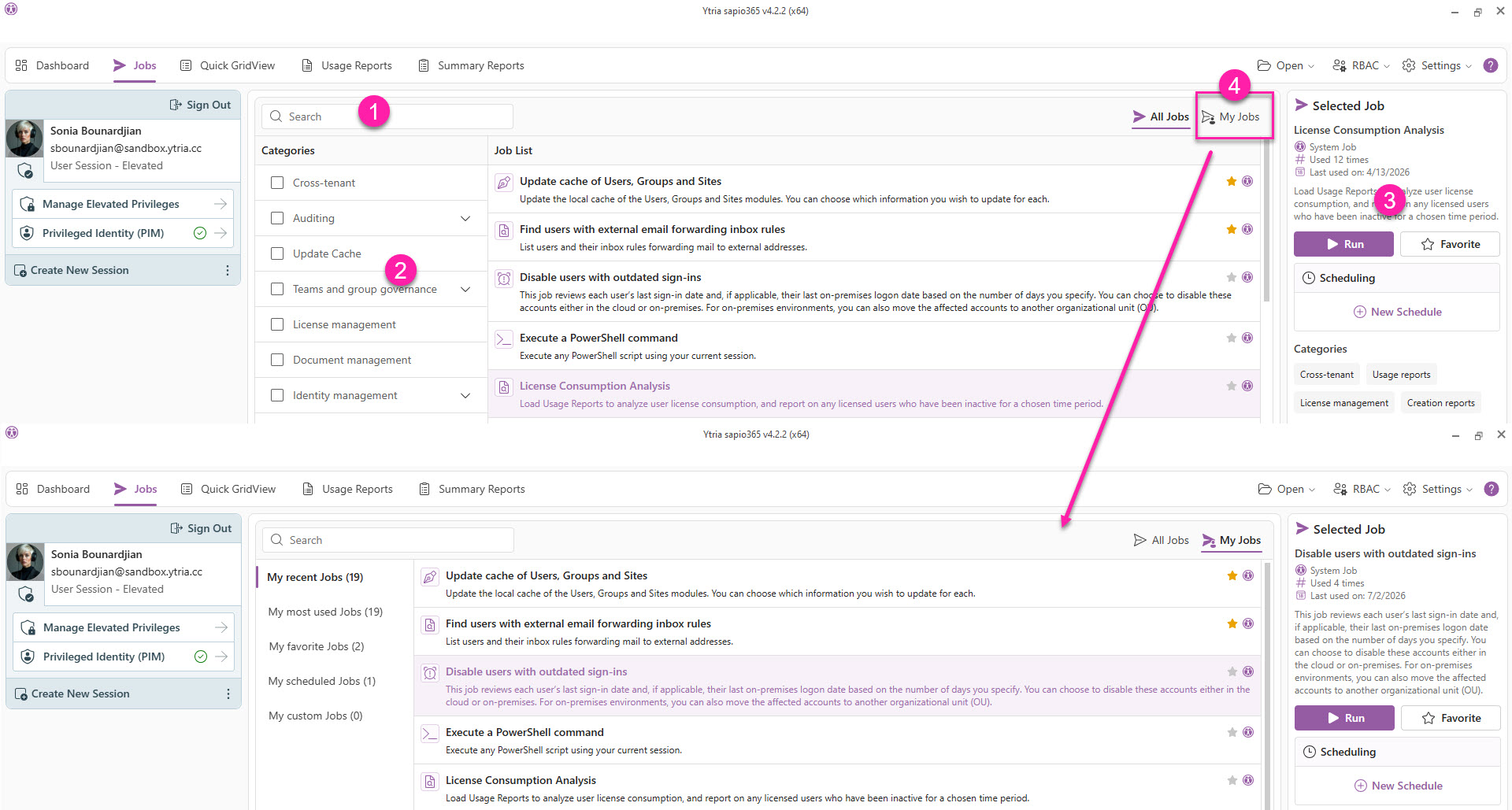Expand the Auditing category chevron
Viewport: 1512px width, 810px height.
465,218
